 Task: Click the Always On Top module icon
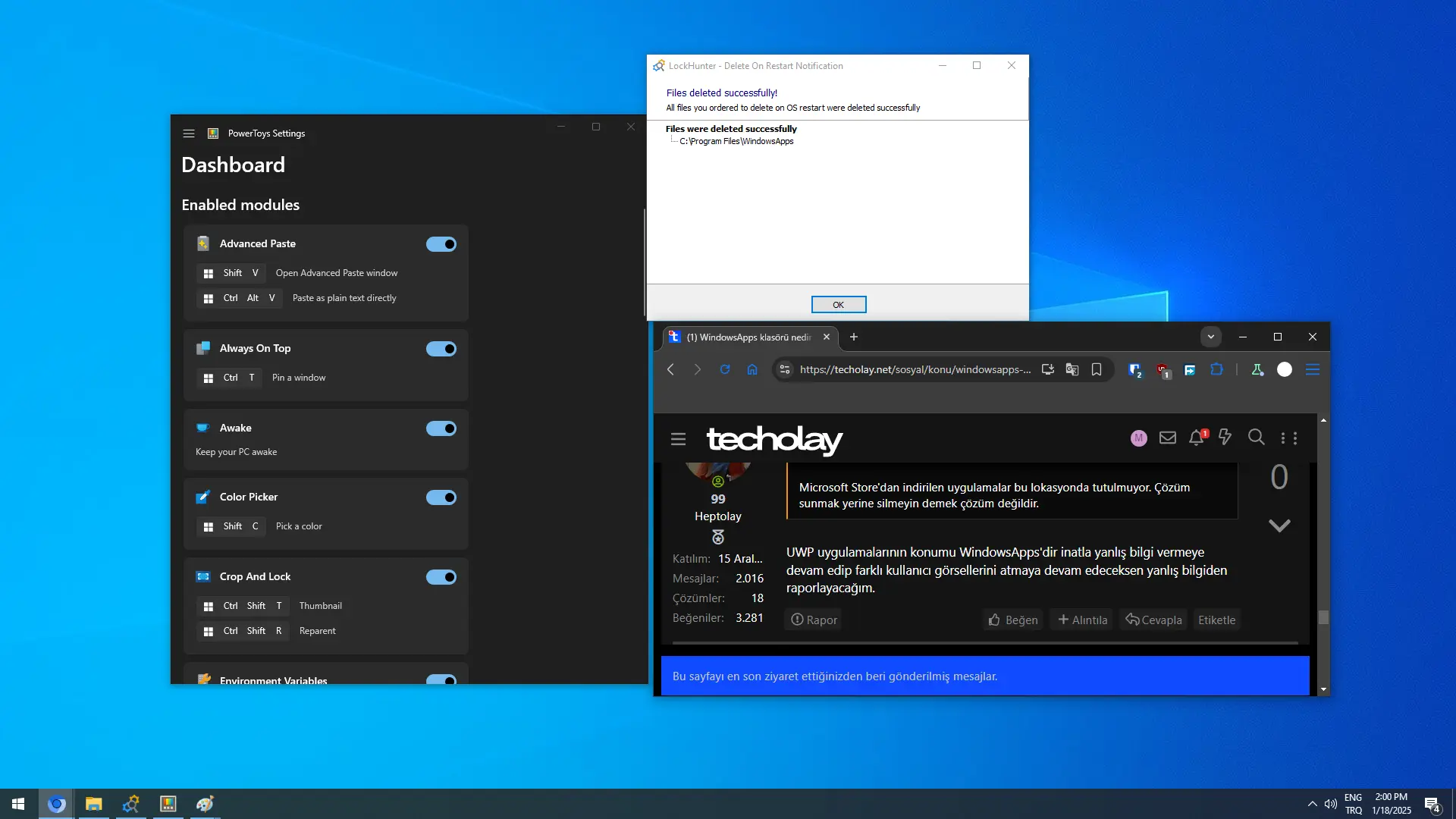[203, 348]
